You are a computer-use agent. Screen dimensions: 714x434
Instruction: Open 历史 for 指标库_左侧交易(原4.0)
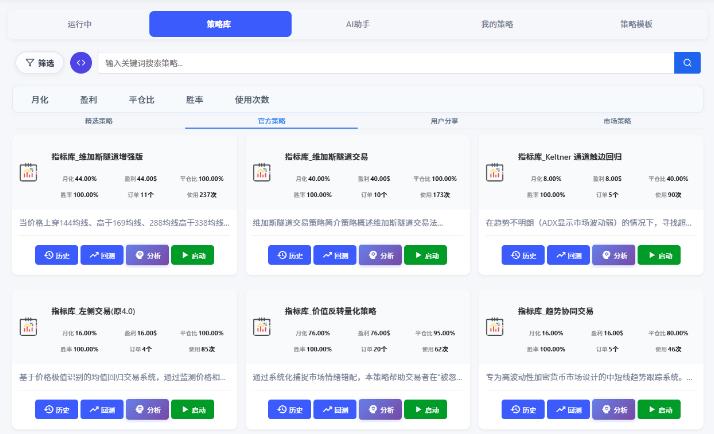56,409
